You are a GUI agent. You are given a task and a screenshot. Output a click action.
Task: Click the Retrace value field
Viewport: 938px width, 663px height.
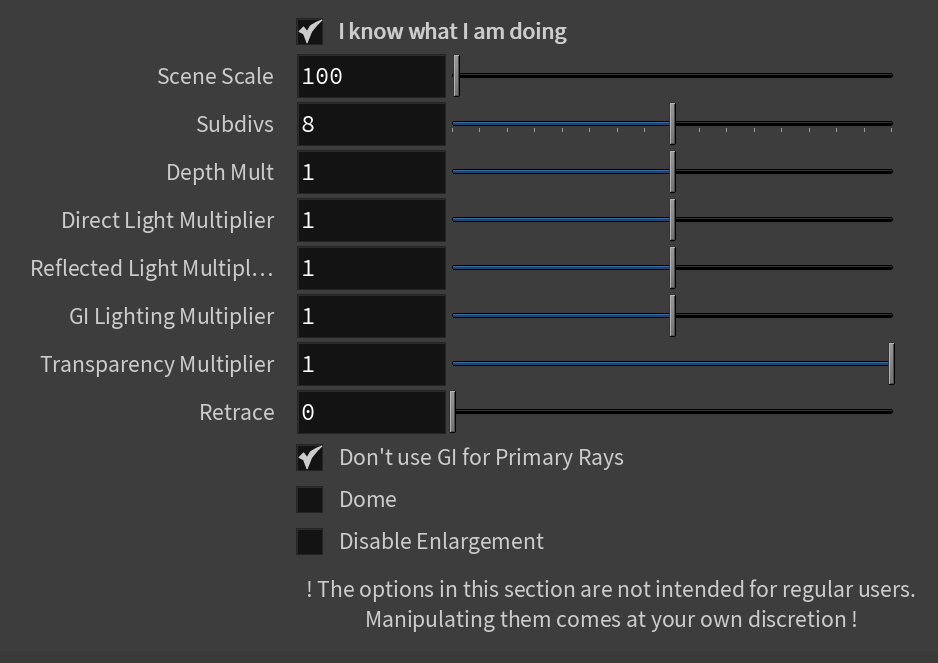coord(371,412)
